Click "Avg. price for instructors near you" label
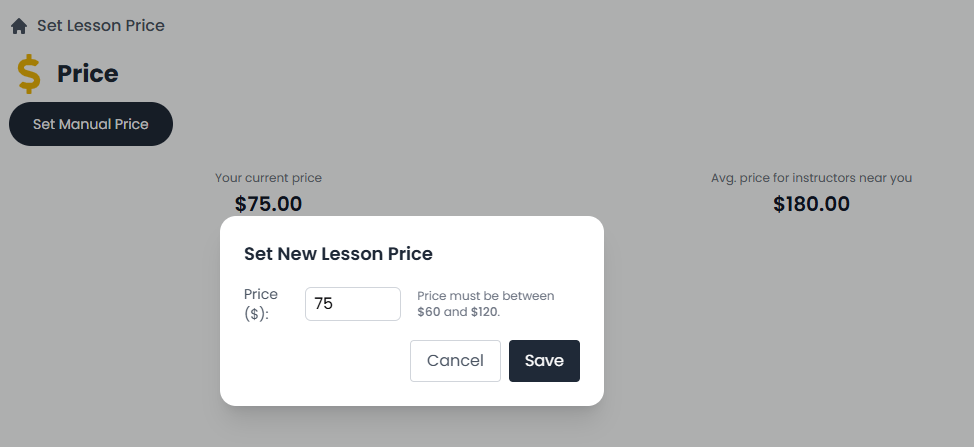Image resolution: width=974 pixels, height=447 pixels. (811, 178)
